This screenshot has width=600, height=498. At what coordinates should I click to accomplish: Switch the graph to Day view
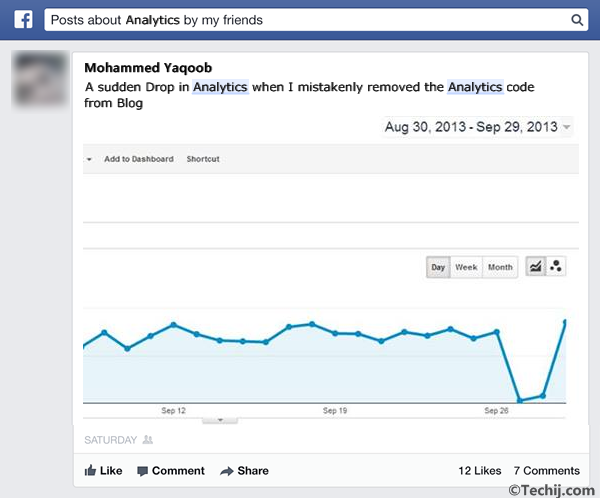point(438,267)
